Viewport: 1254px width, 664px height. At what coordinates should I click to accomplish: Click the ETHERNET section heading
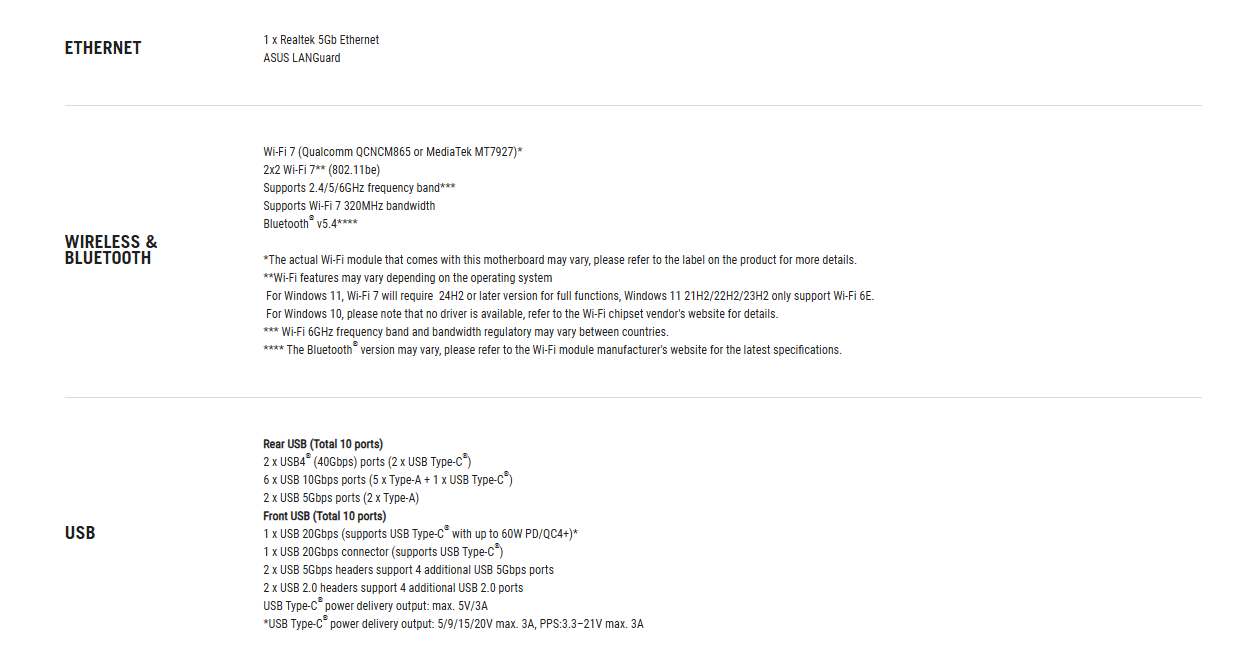(x=103, y=48)
